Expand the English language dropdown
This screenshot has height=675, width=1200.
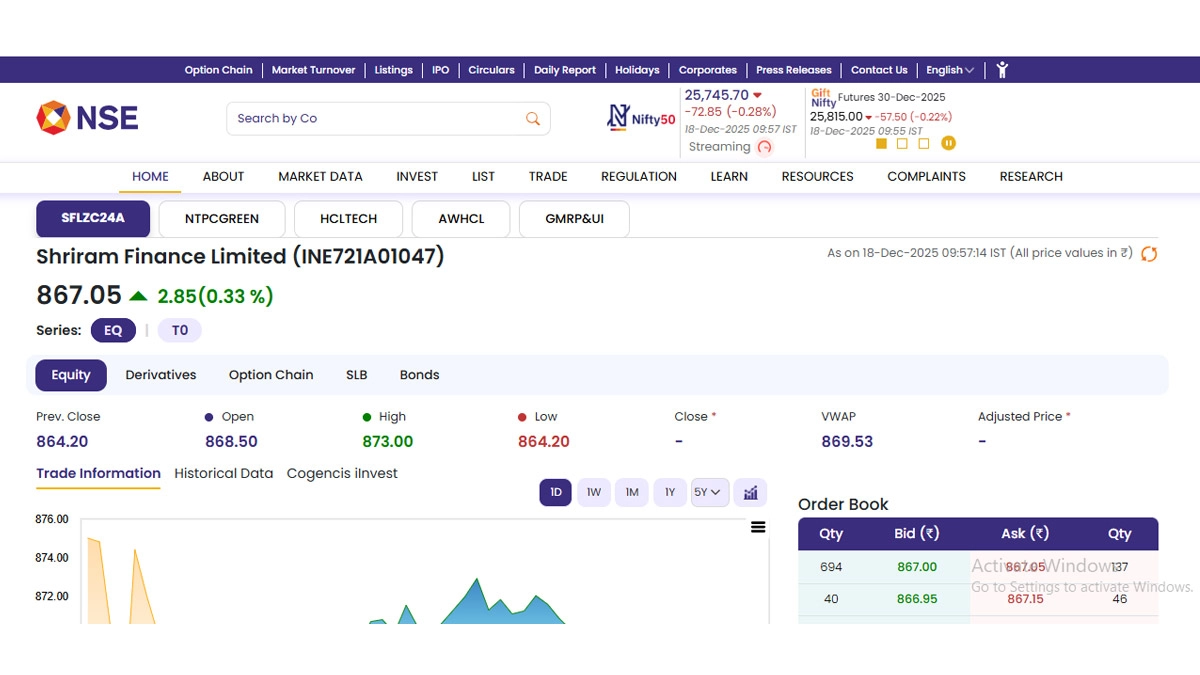[949, 70]
